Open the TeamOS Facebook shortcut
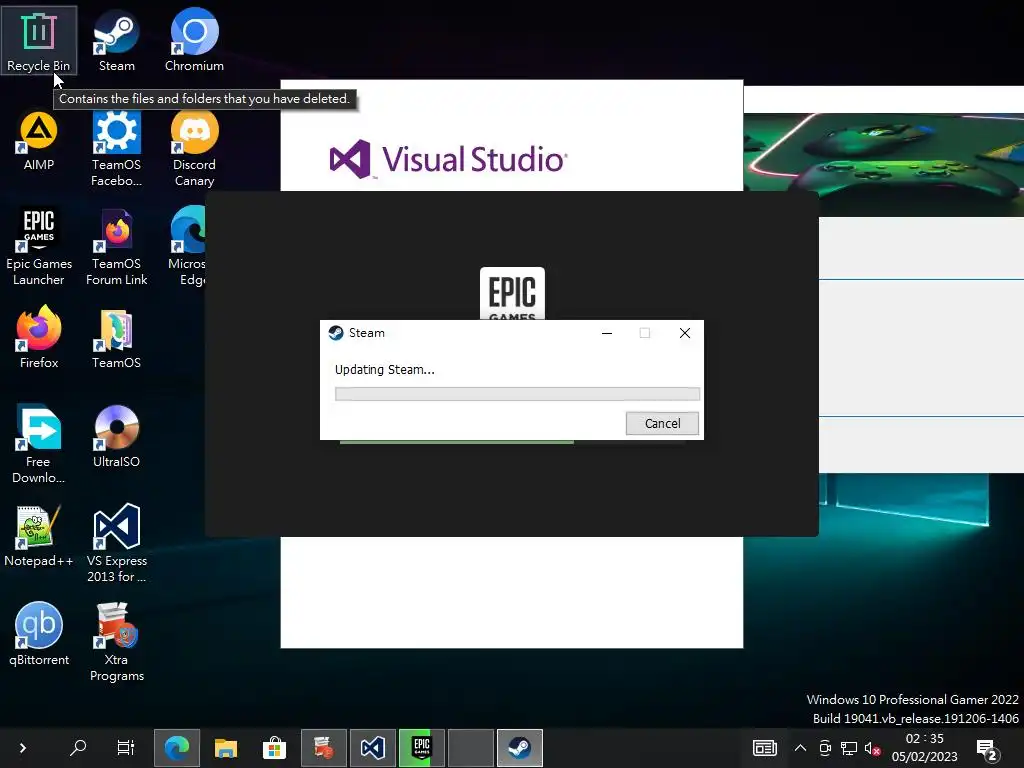1024x768 pixels. pyautogui.click(x=116, y=149)
